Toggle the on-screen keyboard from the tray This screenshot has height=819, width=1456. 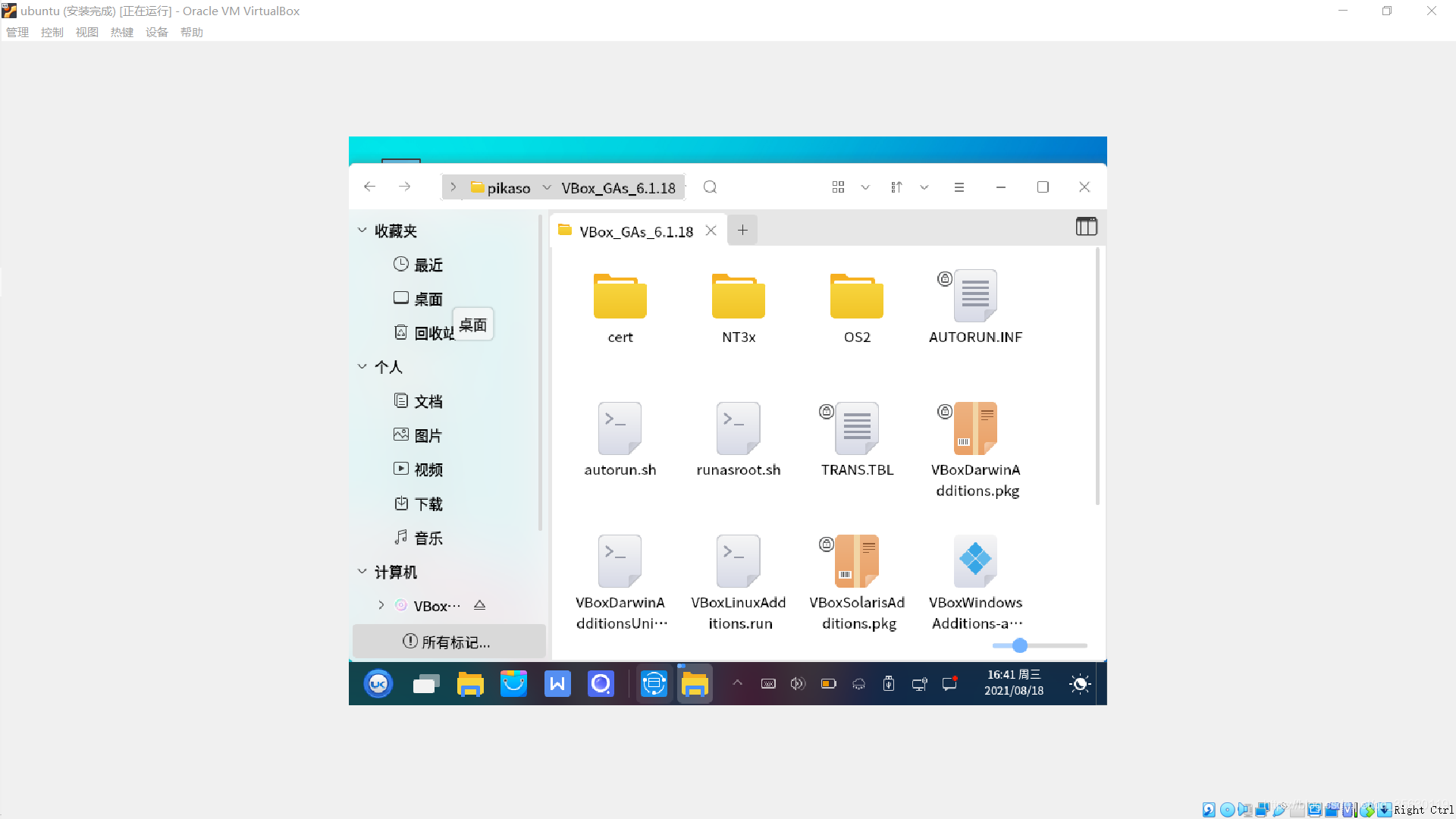(x=767, y=683)
